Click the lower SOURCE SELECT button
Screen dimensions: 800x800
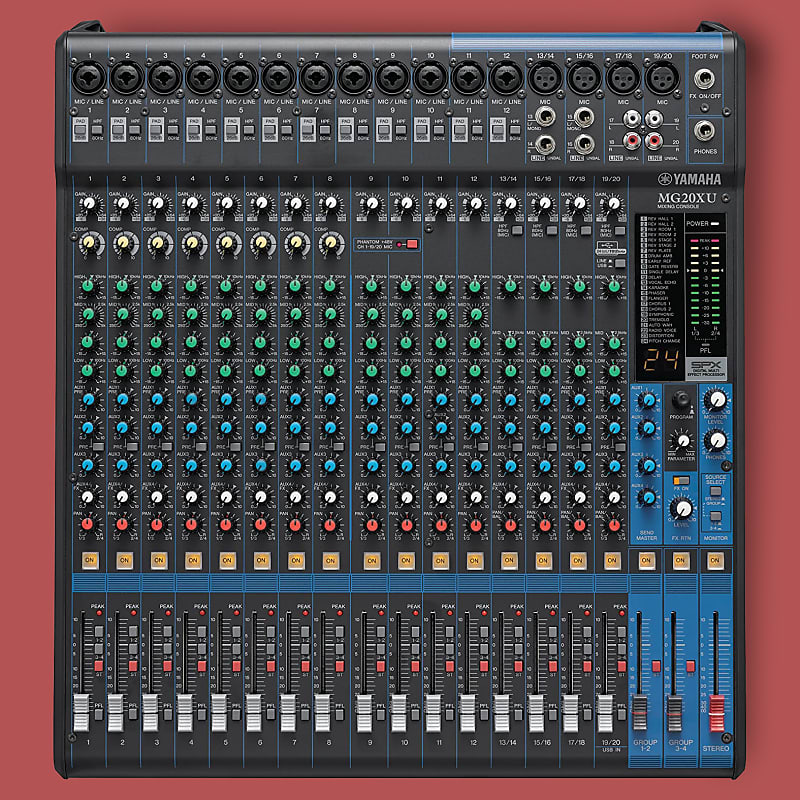click(x=715, y=515)
